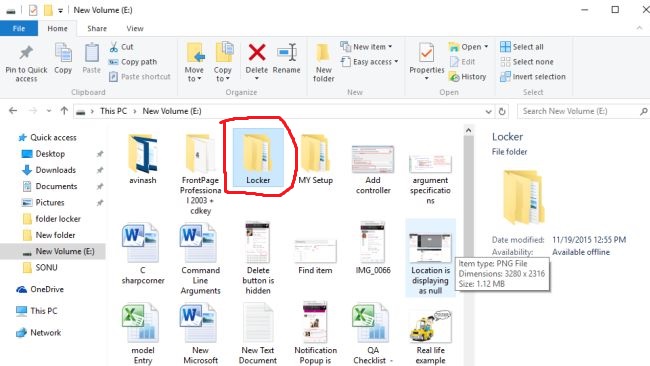This screenshot has height=366, width=650.
Task: Go up one folder level
Action: tap(64, 111)
